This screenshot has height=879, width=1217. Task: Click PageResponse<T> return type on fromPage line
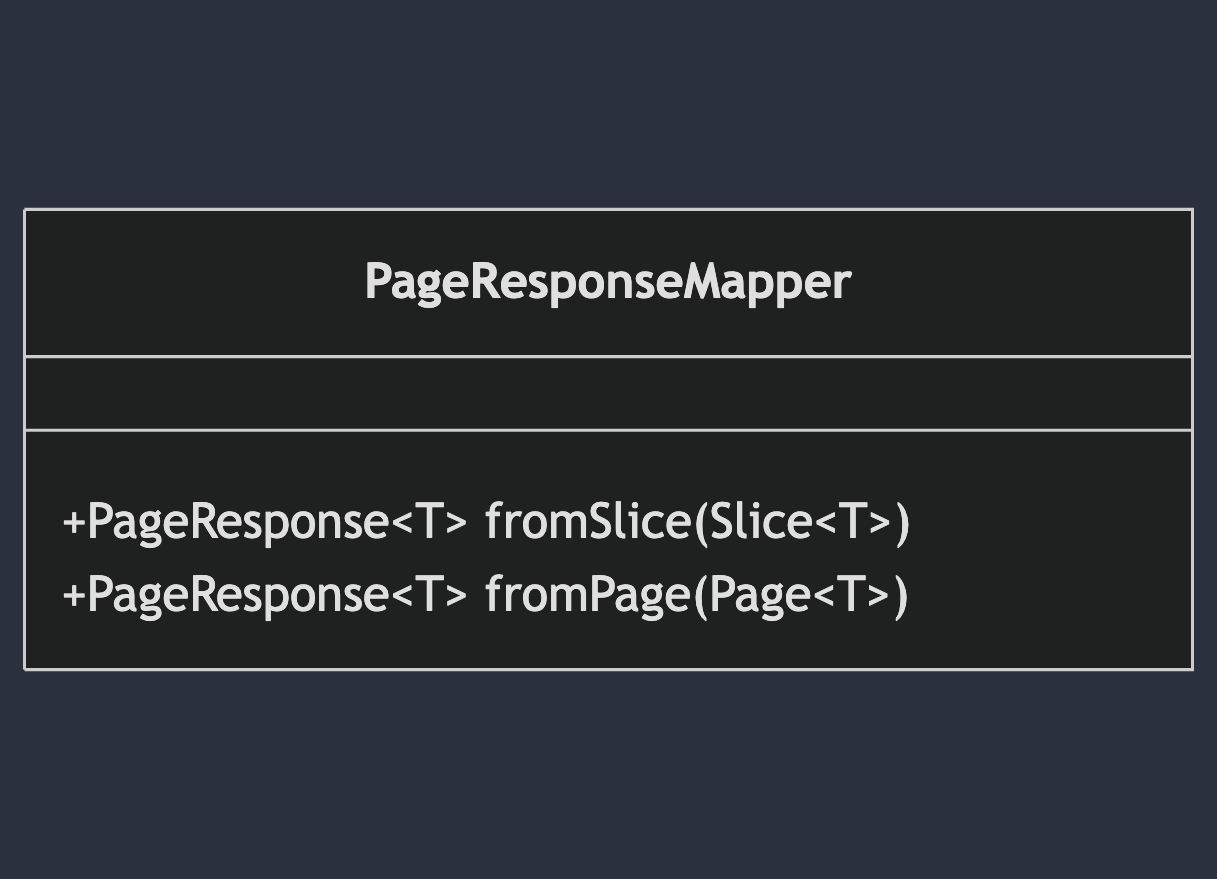(277, 595)
